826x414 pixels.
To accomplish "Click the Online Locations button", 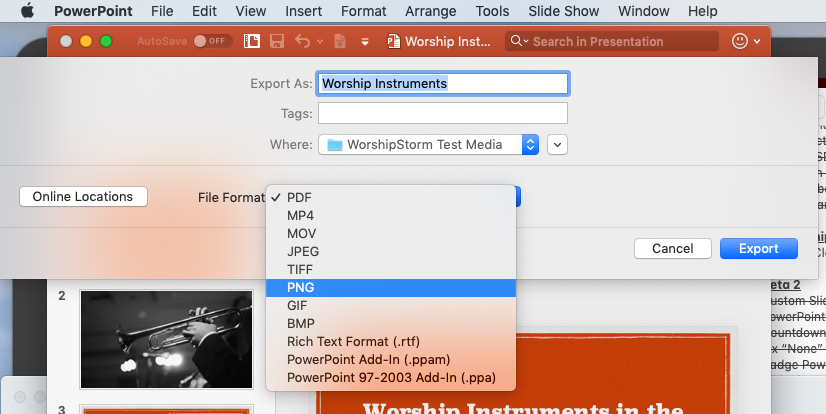I will point(83,197).
